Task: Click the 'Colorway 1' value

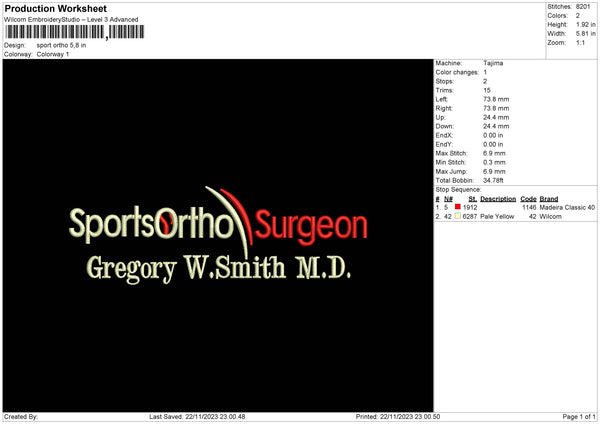Action: tap(53, 54)
